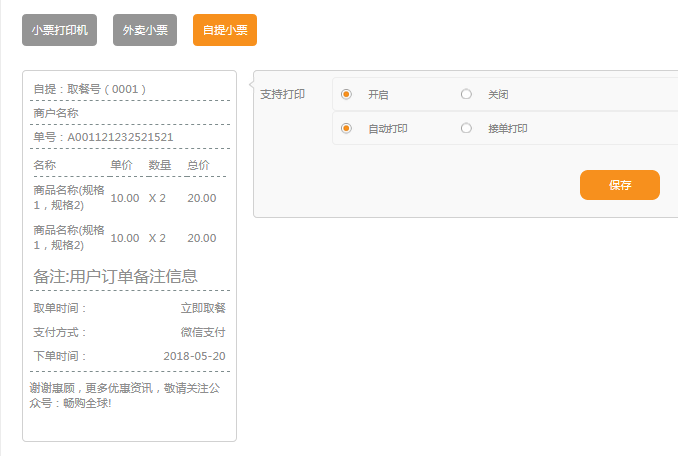Image resolution: width=678 pixels, height=456 pixels.
Task: Click the 备注:用户订单备注信息 text
Action: [115, 276]
